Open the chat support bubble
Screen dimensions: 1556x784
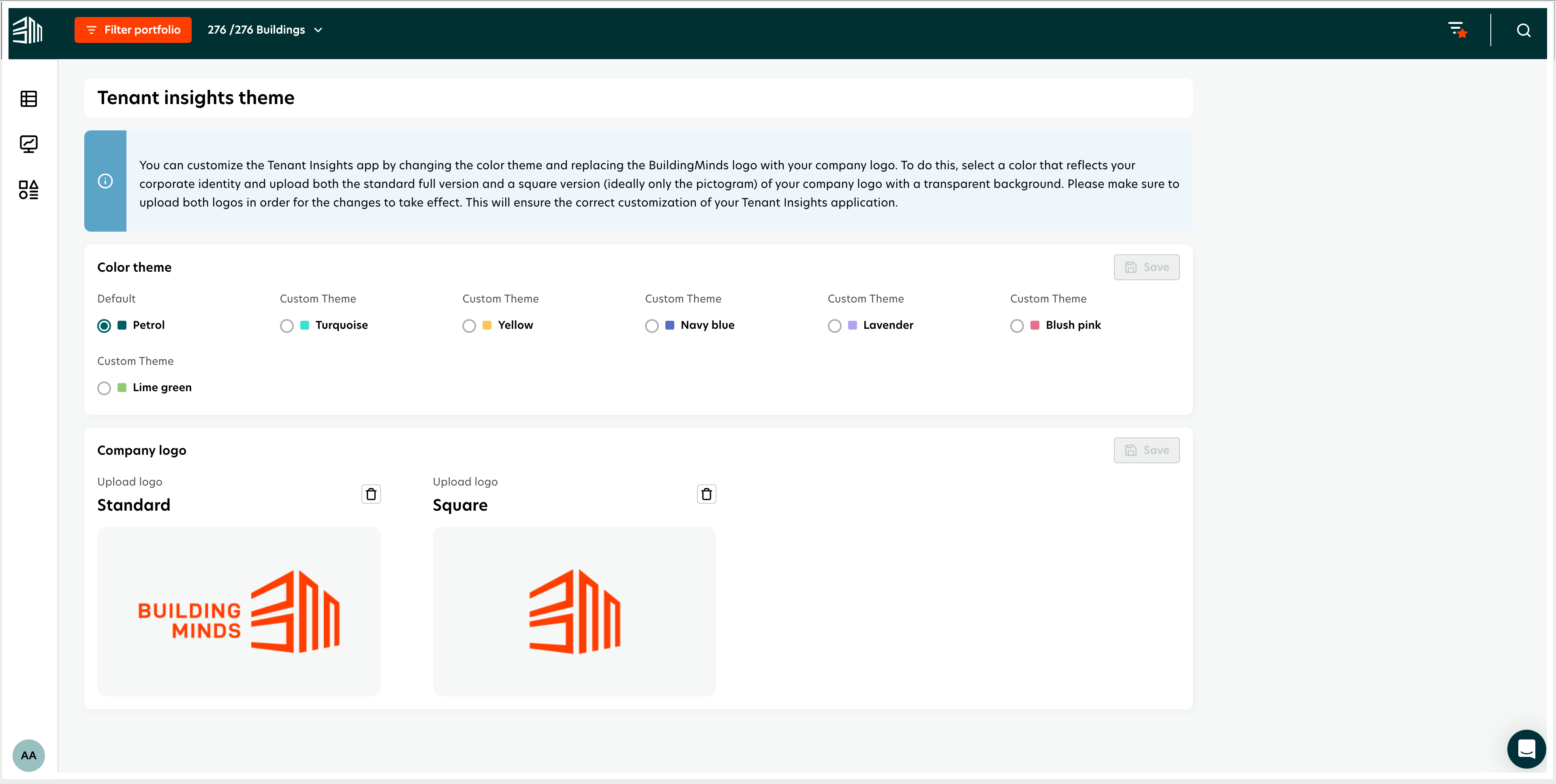tap(1526, 749)
